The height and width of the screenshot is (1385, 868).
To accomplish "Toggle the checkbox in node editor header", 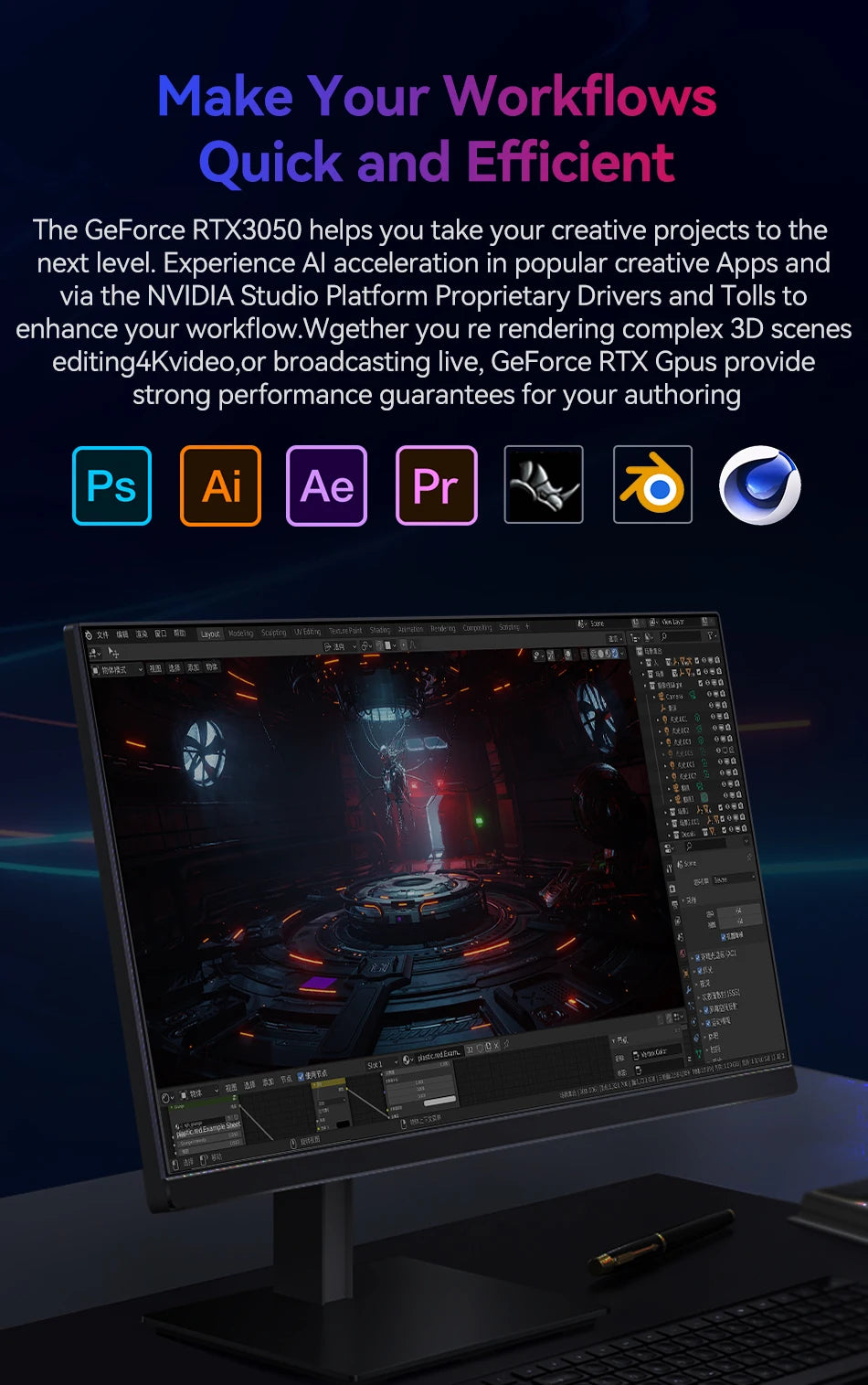I will [301, 1075].
